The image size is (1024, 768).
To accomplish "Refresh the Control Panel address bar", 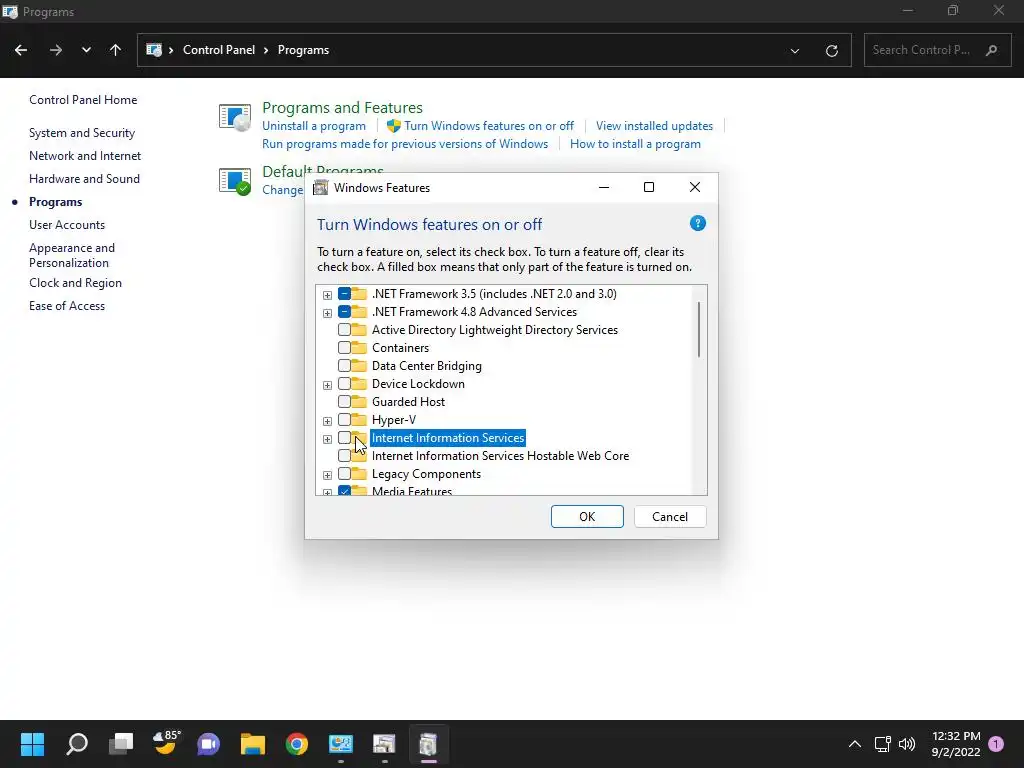I will click(831, 50).
